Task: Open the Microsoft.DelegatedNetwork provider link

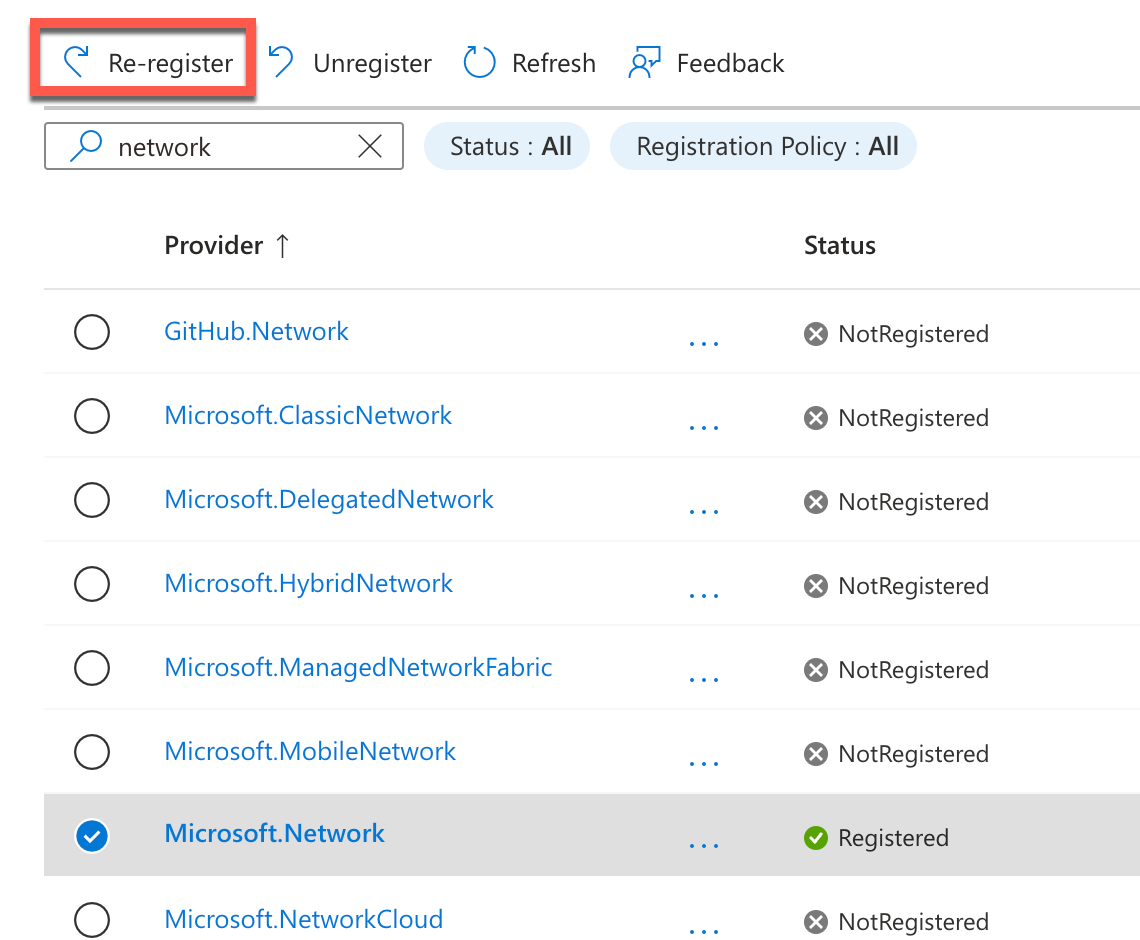Action: pyautogui.click(x=328, y=500)
